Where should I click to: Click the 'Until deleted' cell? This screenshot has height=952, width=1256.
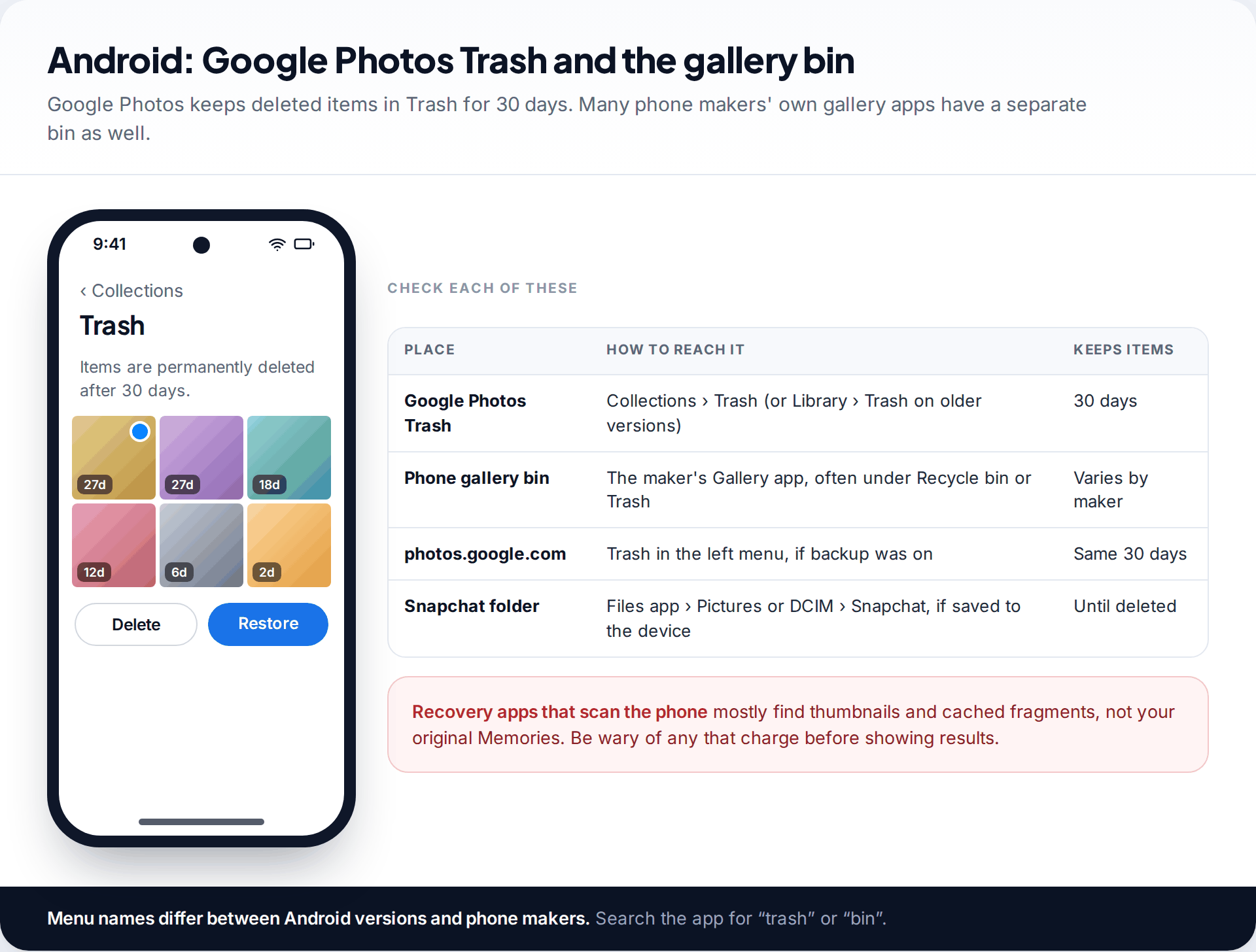coord(1125,606)
